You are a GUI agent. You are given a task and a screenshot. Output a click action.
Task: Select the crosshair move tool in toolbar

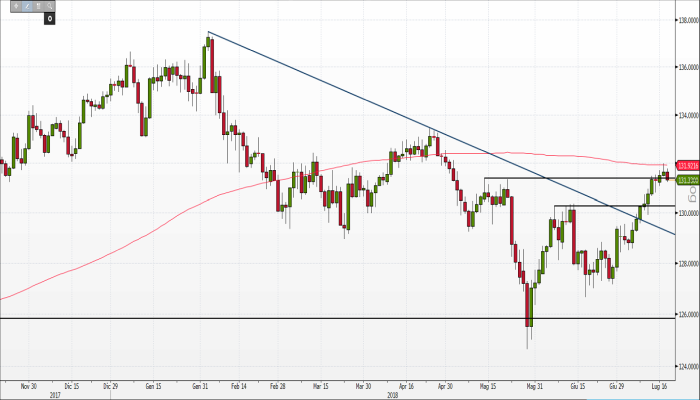(15, 5)
